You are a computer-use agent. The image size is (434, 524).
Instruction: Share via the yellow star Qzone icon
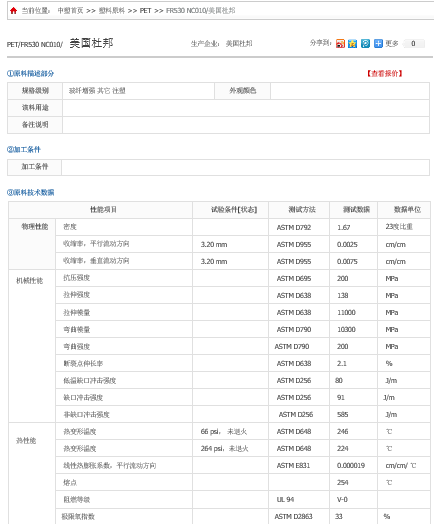pos(352,43)
